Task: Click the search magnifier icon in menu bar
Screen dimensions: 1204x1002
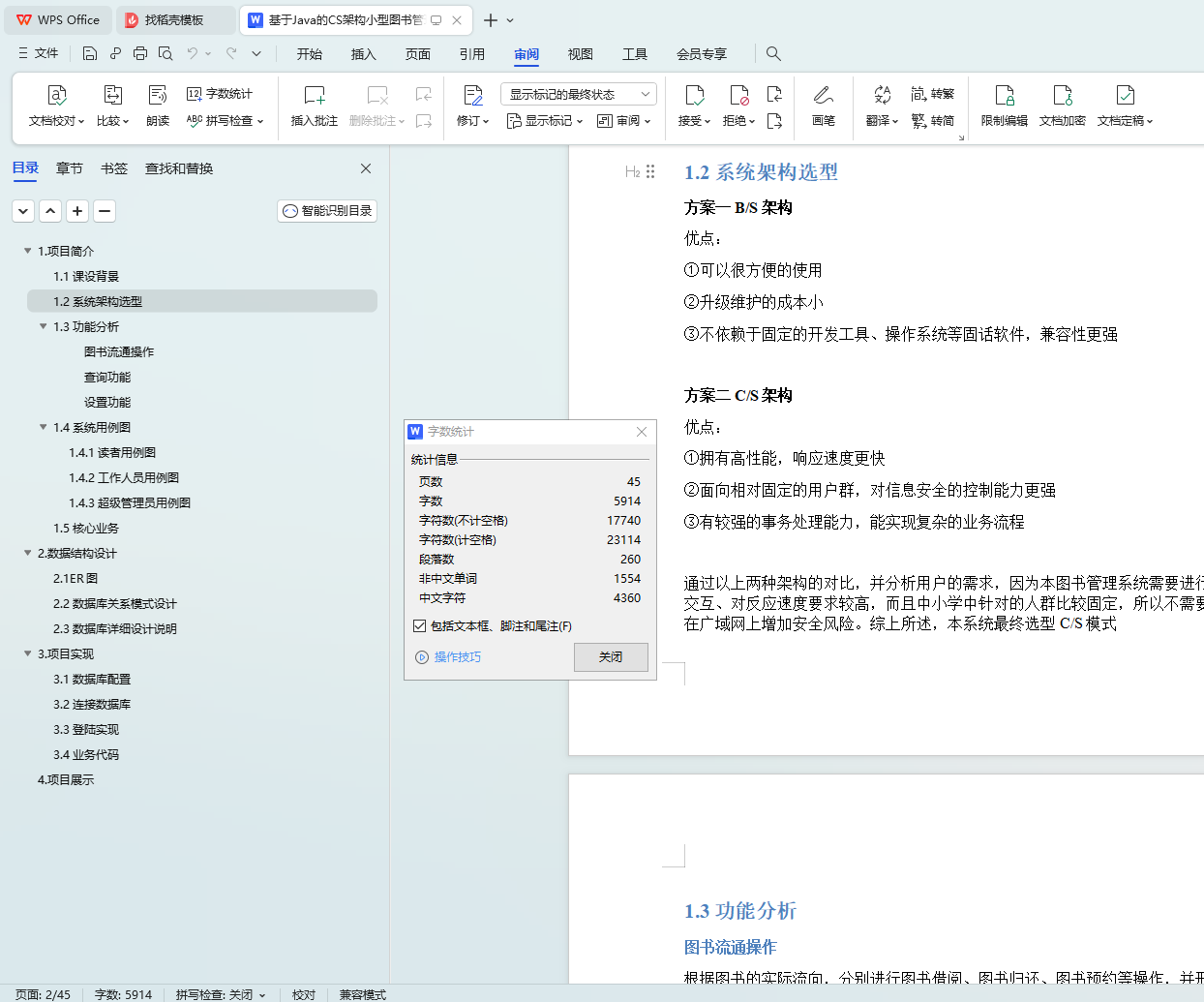Action: coord(773,53)
